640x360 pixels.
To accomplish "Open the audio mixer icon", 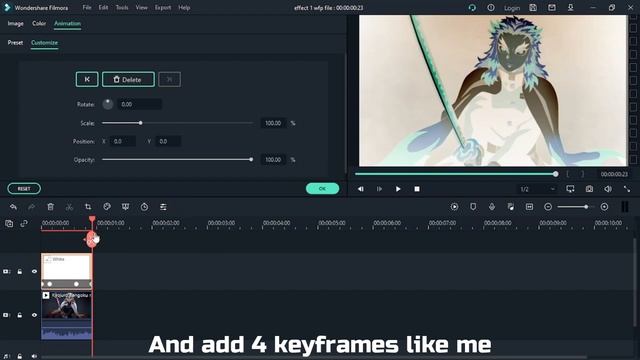I will pos(511,207).
